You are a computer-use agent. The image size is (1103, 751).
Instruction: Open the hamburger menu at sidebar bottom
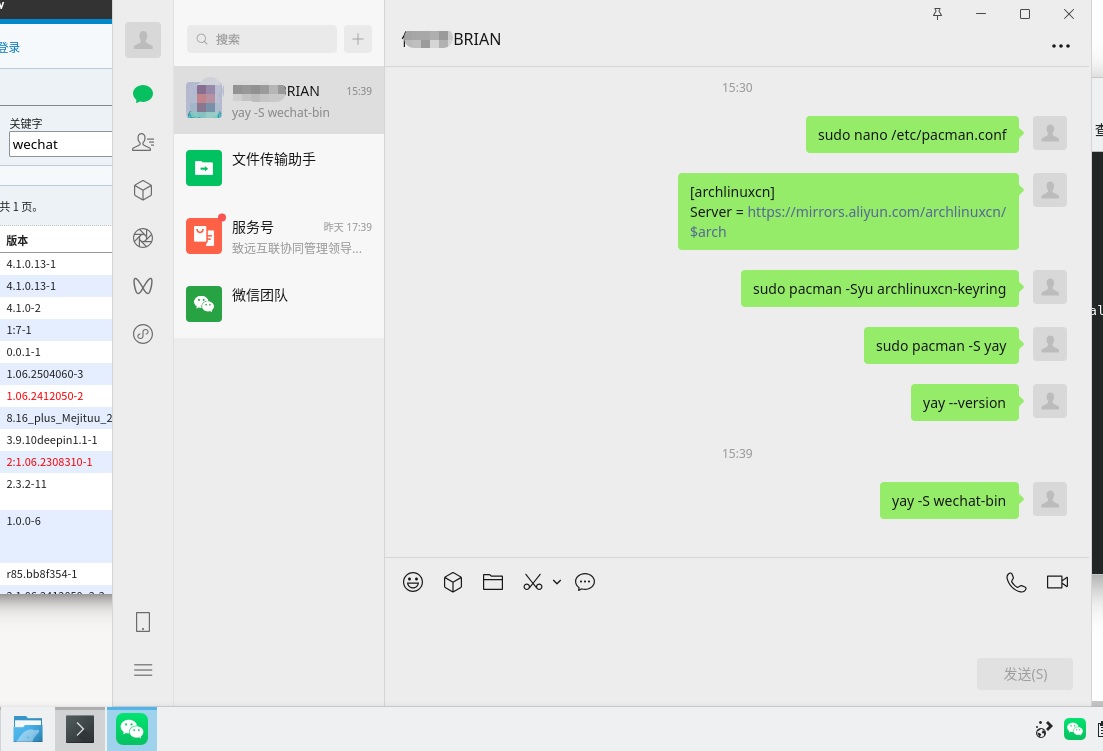[143, 670]
